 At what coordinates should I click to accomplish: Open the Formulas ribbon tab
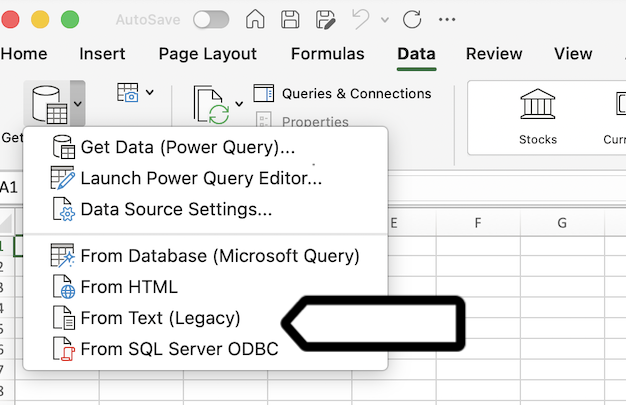(327, 54)
